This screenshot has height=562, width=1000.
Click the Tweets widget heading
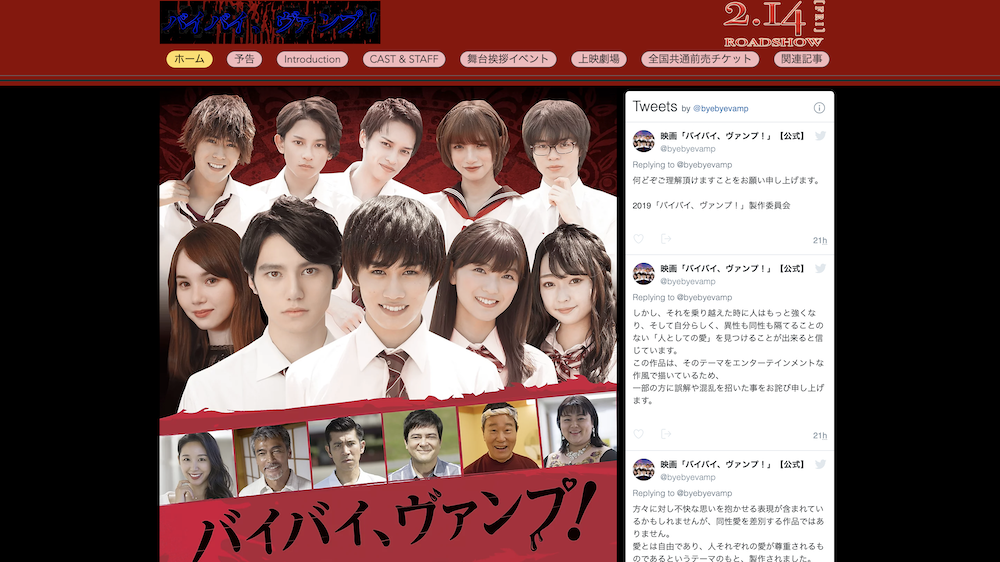coord(654,107)
